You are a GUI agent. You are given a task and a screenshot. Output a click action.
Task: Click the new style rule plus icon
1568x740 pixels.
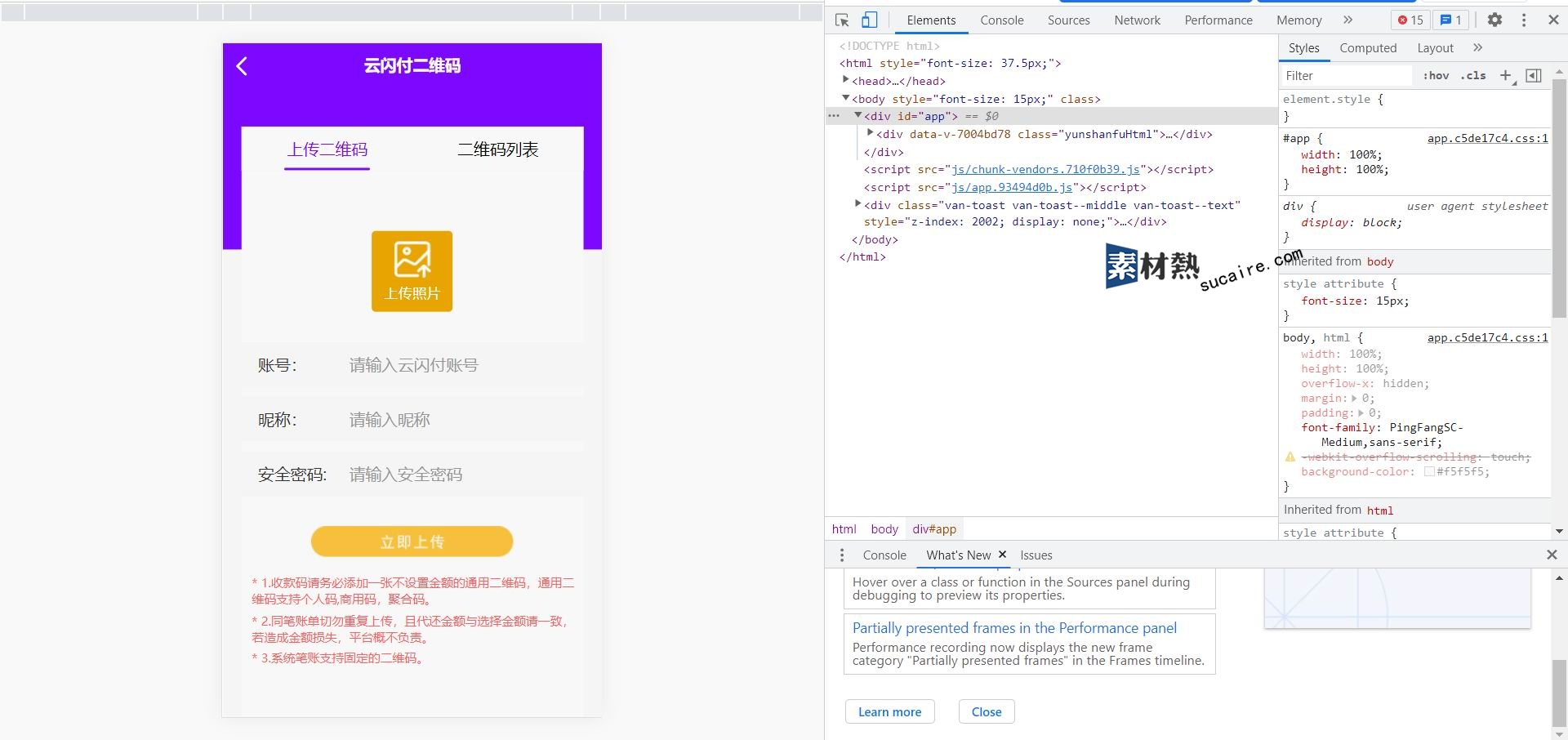[x=1506, y=76]
